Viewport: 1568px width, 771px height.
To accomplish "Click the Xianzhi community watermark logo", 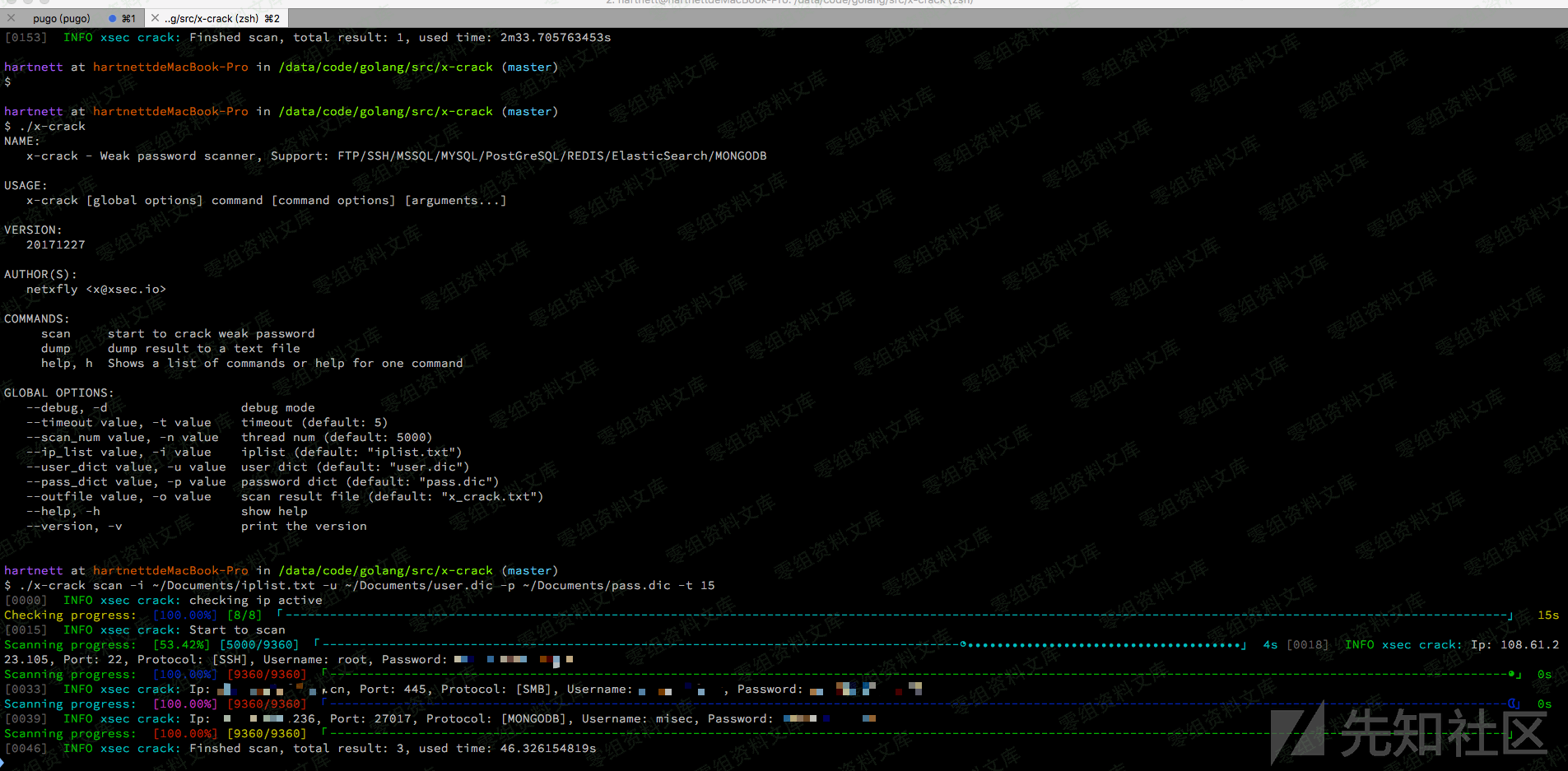I will pos(1407,732).
